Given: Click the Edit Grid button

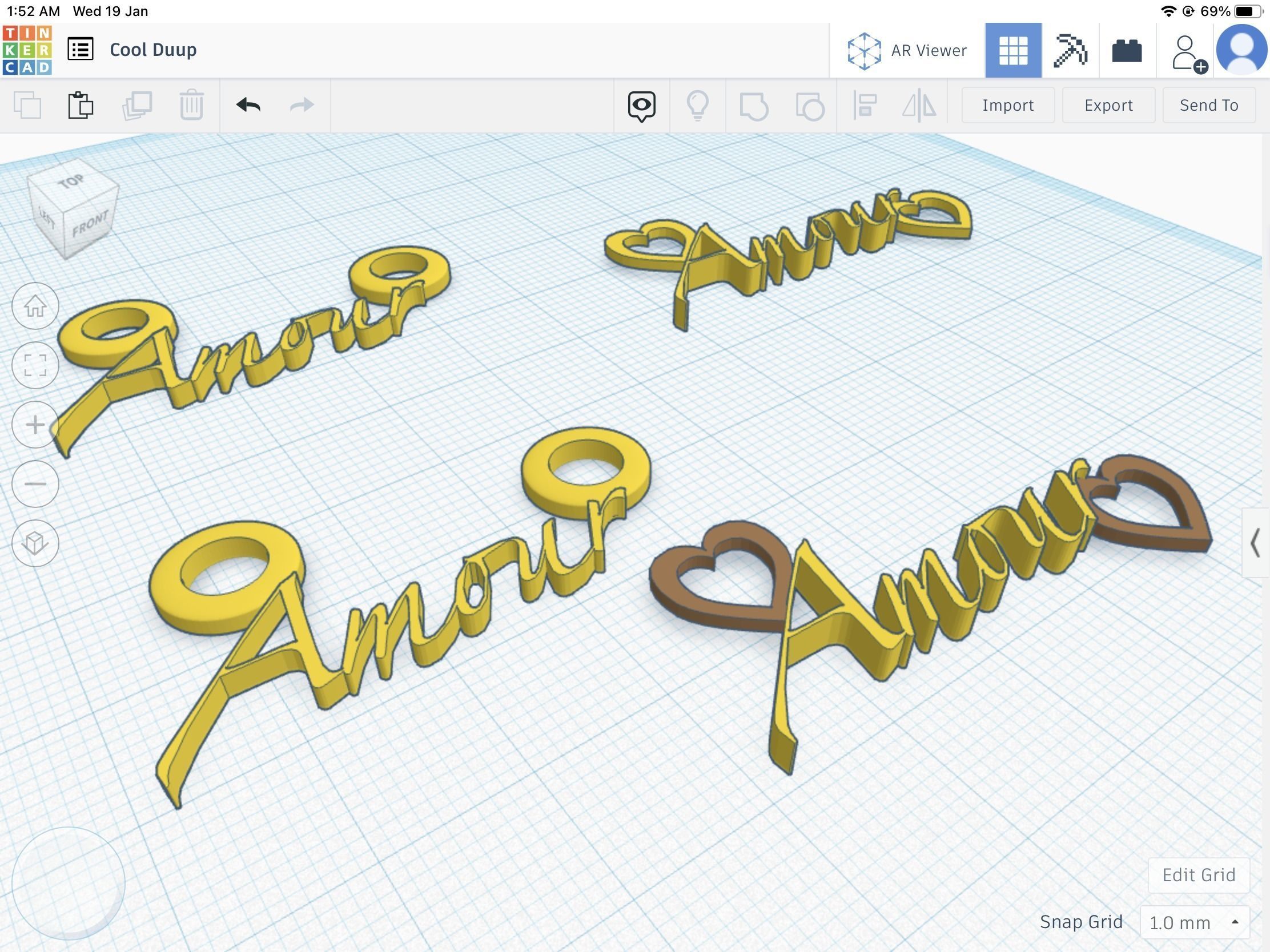Looking at the screenshot, I should point(1198,875).
